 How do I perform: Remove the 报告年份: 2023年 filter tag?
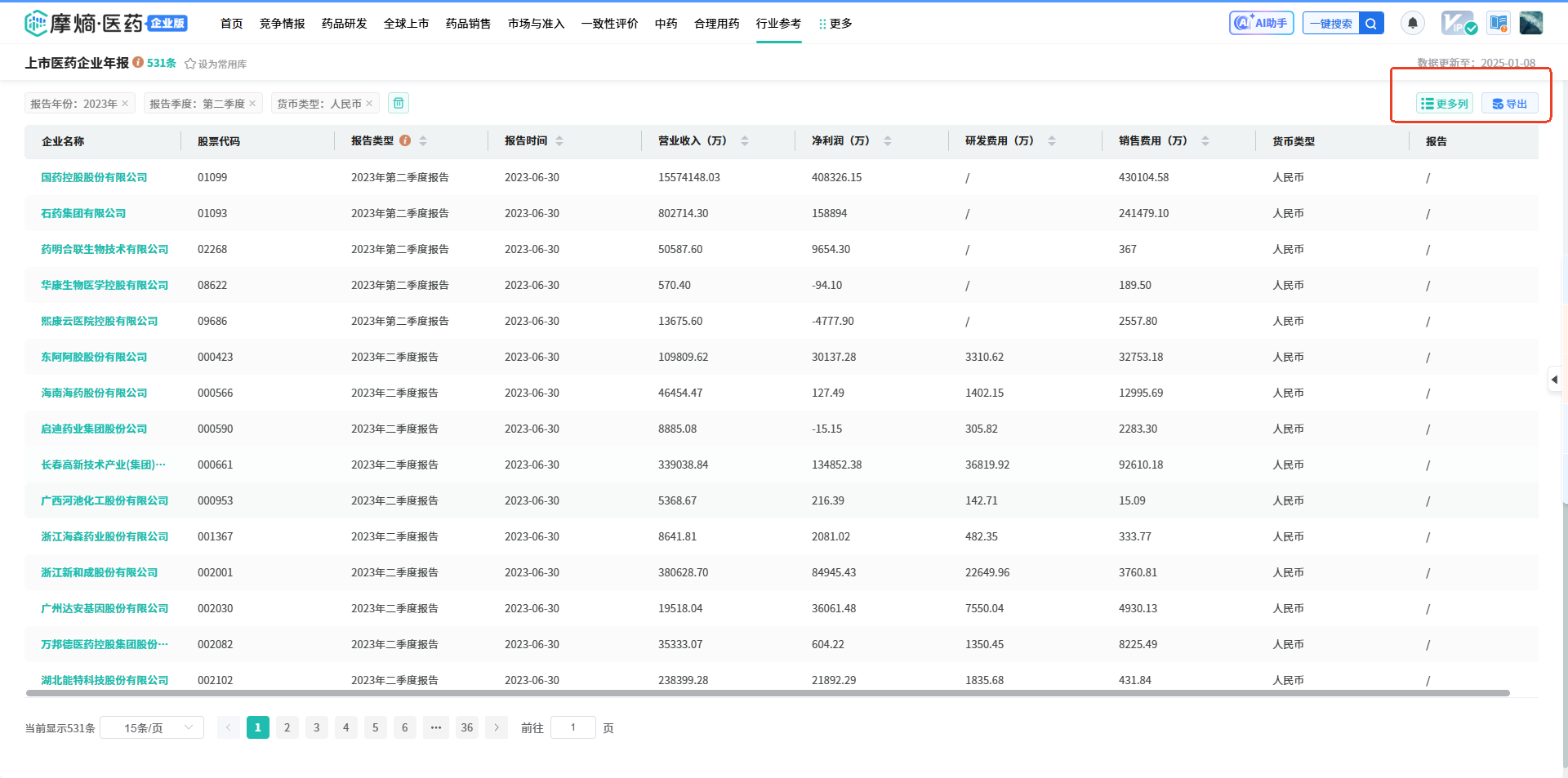tap(125, 103)
